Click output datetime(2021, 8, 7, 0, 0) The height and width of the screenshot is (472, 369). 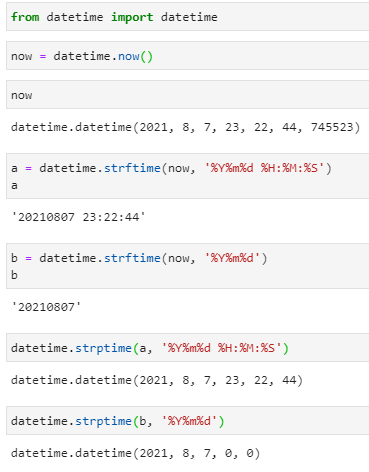[x=135, y=453]
